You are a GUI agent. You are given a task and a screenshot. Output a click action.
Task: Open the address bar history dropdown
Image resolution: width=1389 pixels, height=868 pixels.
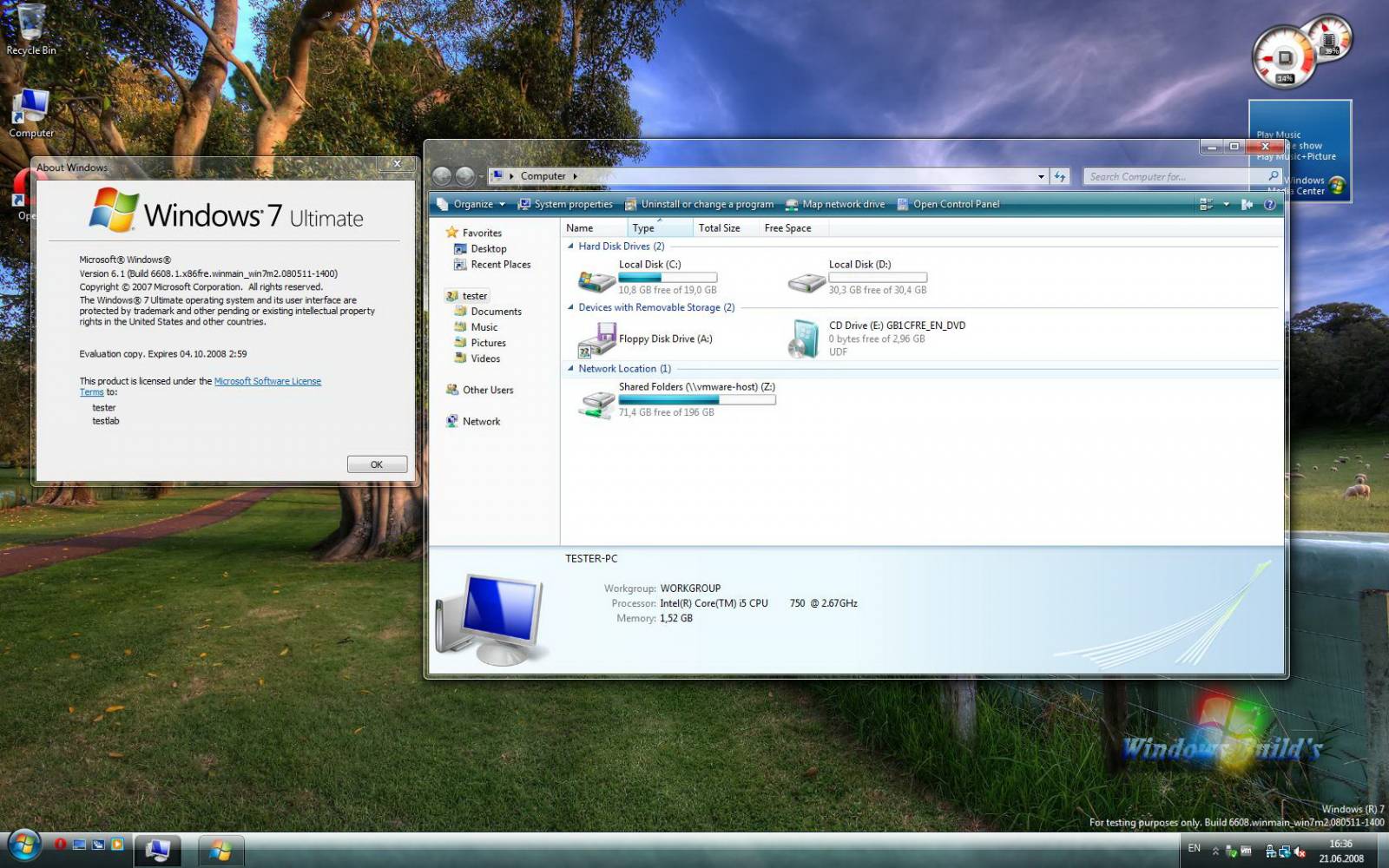coord(1041,176)
